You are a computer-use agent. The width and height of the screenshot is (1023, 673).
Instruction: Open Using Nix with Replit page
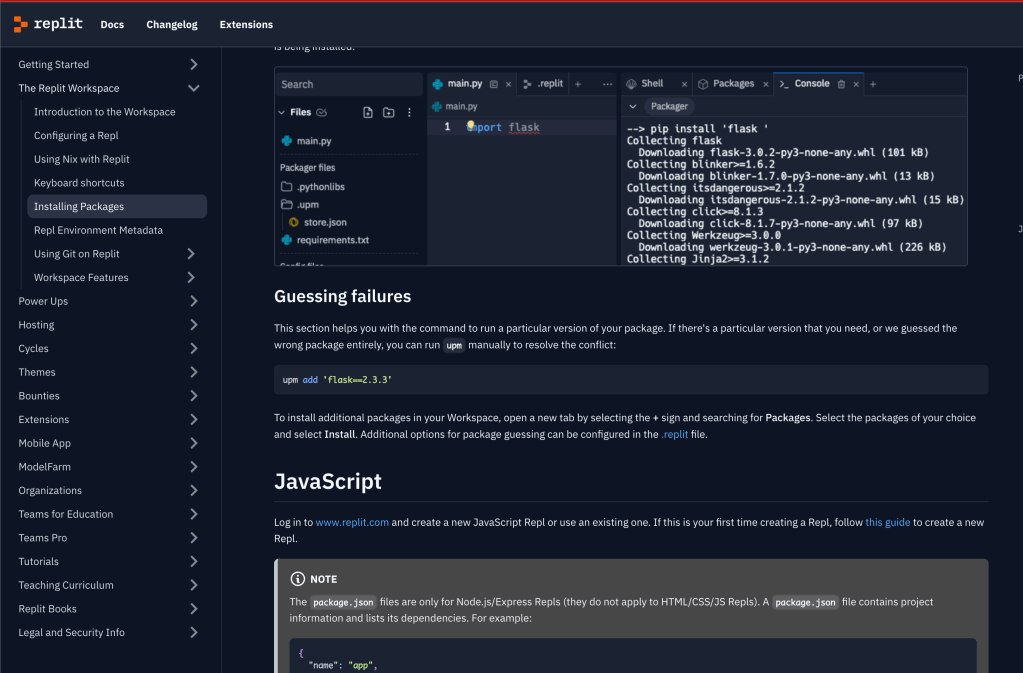pos(82,159)
